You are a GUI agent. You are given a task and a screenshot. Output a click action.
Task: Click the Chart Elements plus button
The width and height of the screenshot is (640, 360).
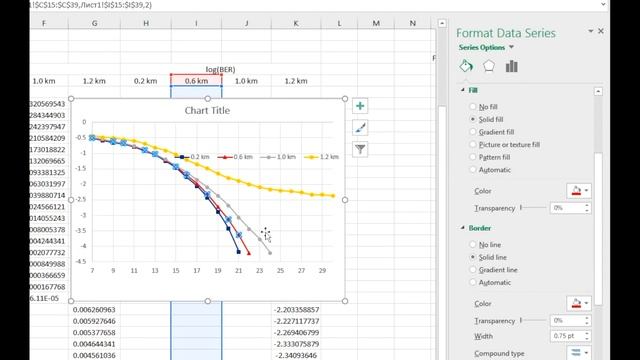pyautogui.click(x=360, y=106)
